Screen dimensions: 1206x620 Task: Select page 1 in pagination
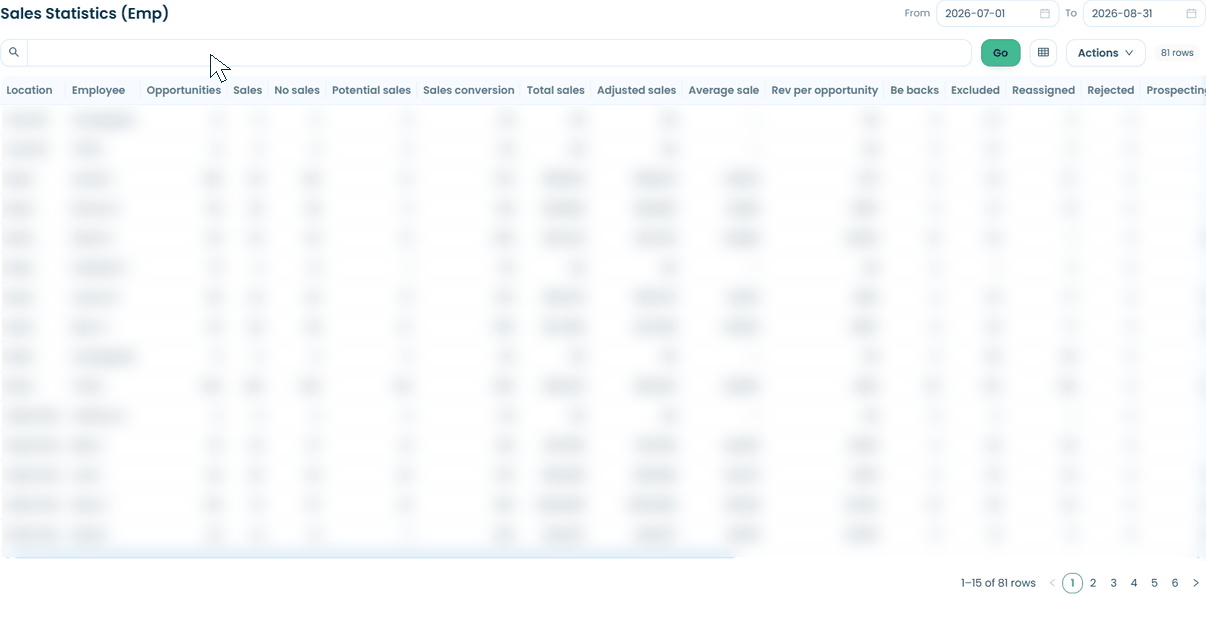coord(1072,583)
